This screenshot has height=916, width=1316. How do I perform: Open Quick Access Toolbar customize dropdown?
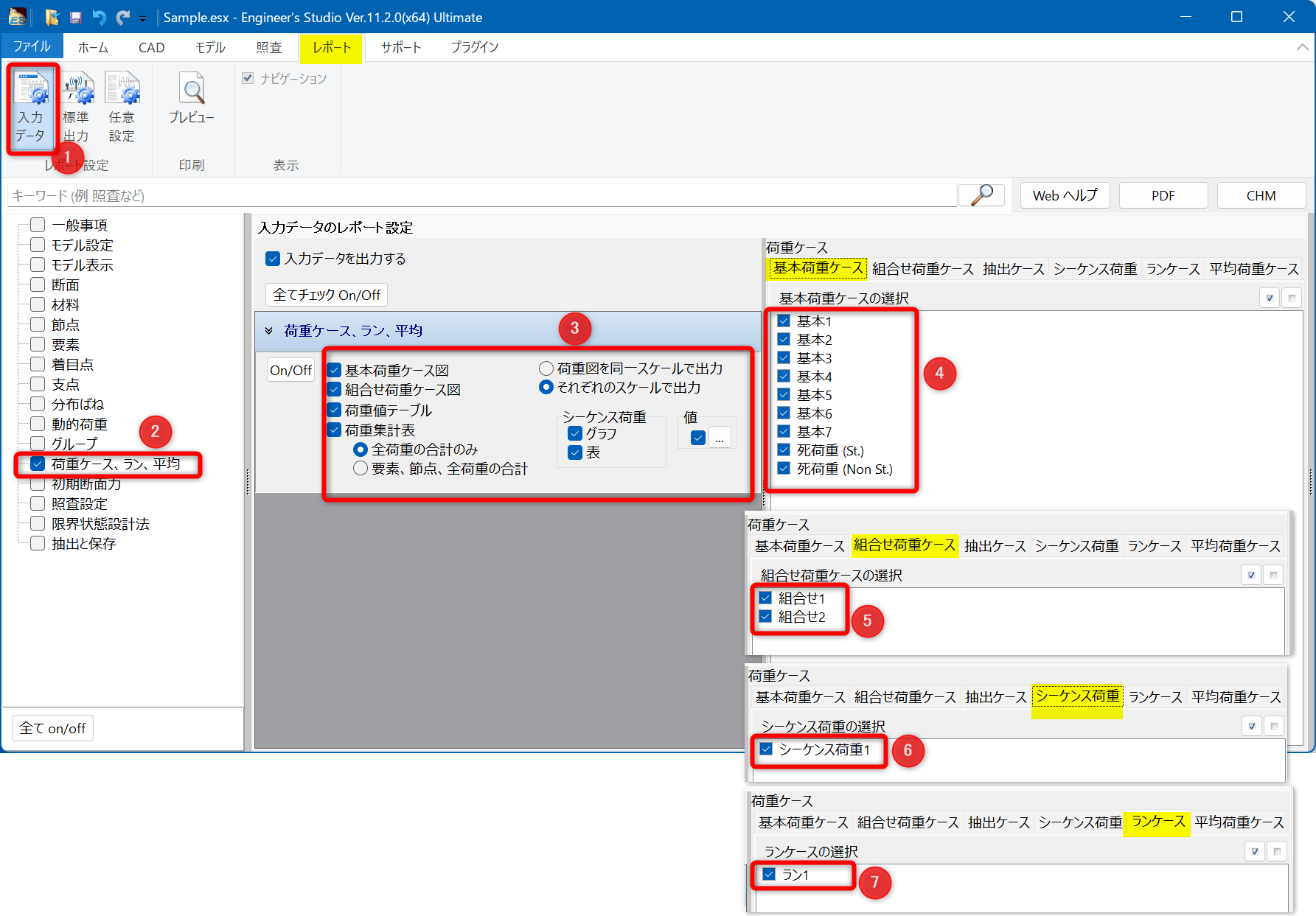[142, 18]
